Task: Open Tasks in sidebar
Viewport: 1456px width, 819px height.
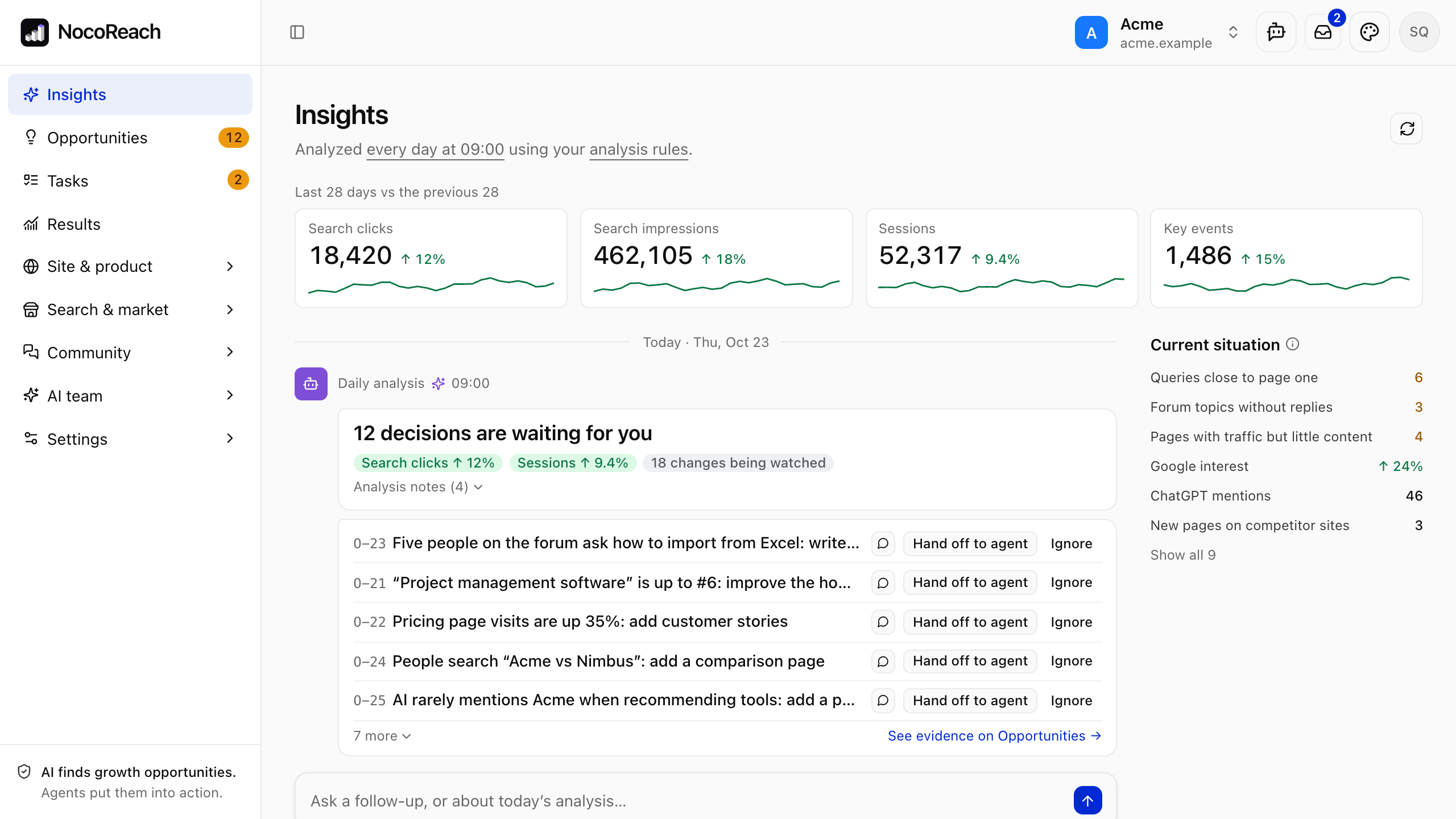Action: click(130, 181)
